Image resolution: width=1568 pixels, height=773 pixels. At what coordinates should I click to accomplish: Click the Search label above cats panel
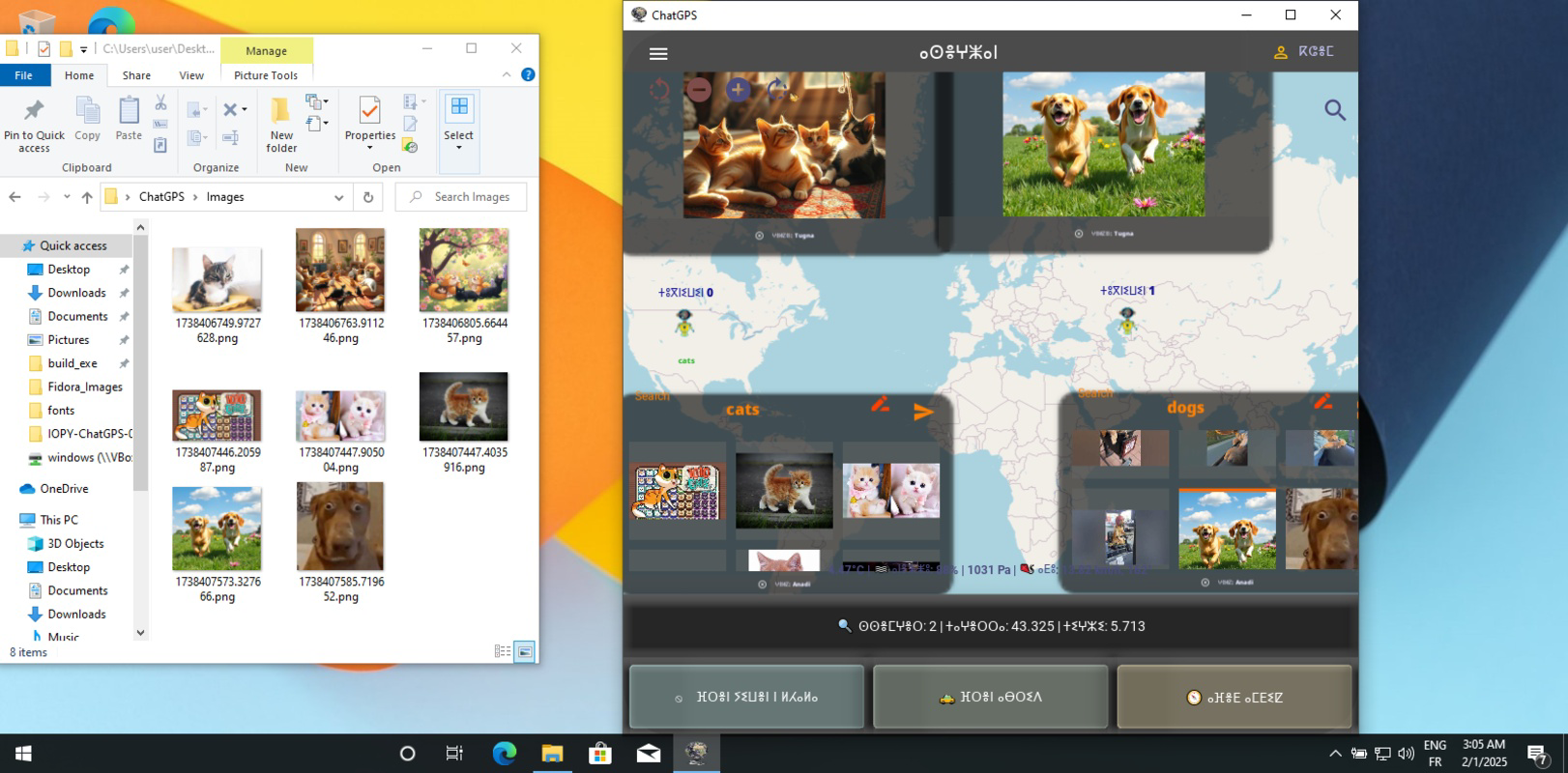(653, 396)
